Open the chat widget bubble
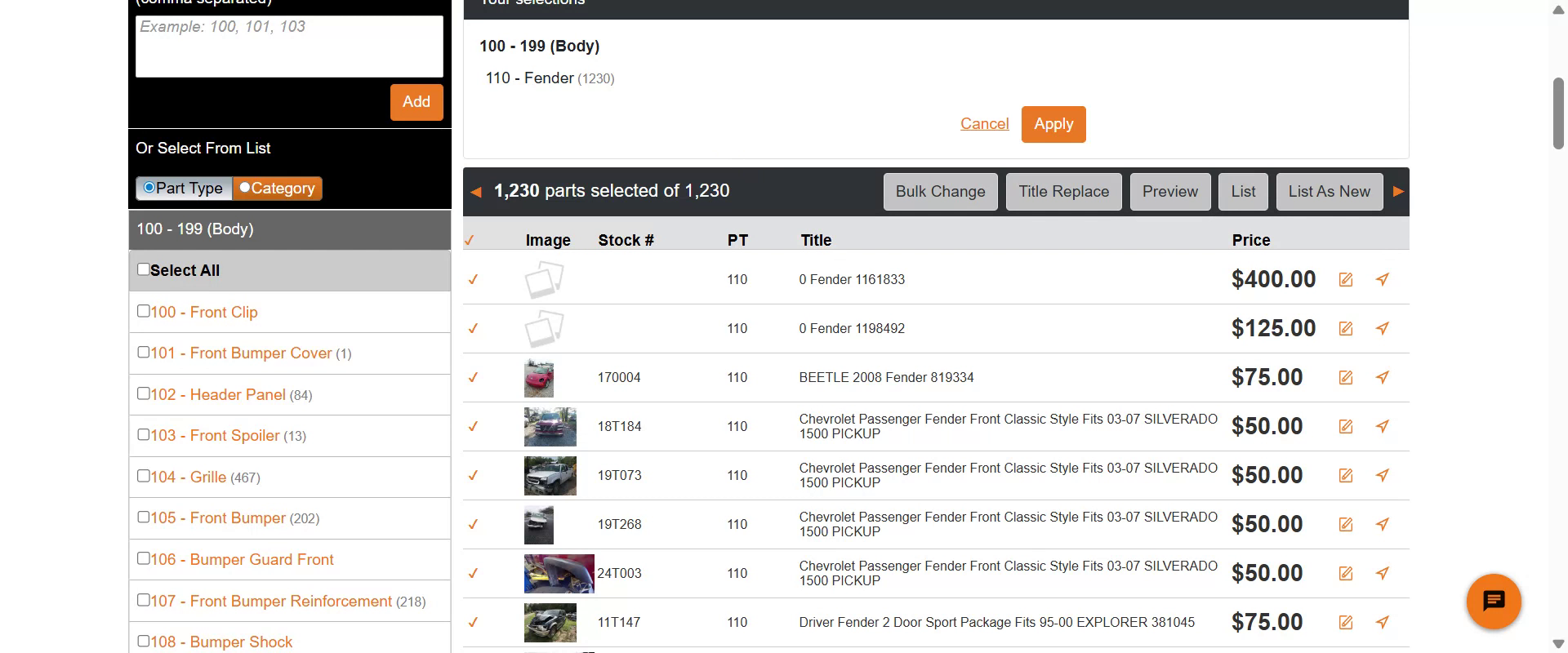 point(1493,602)
